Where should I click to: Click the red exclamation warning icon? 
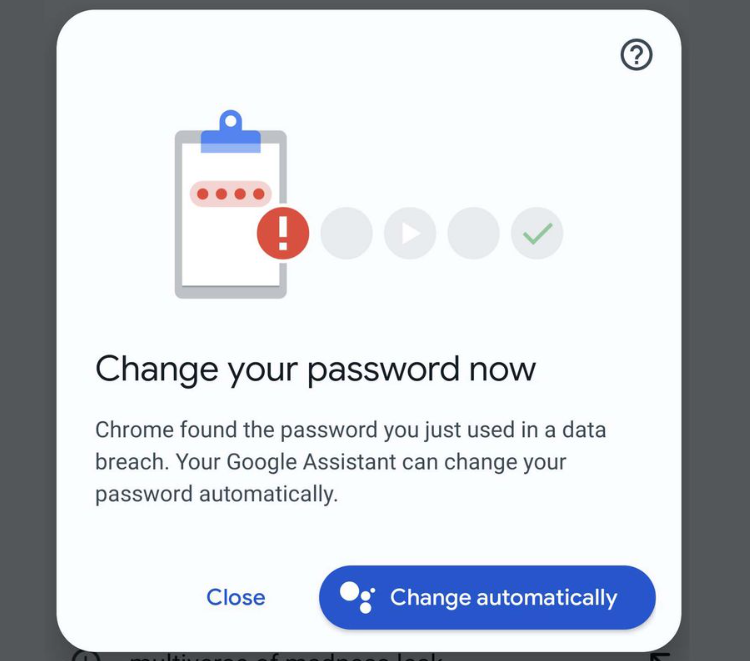tap(283, 234)
